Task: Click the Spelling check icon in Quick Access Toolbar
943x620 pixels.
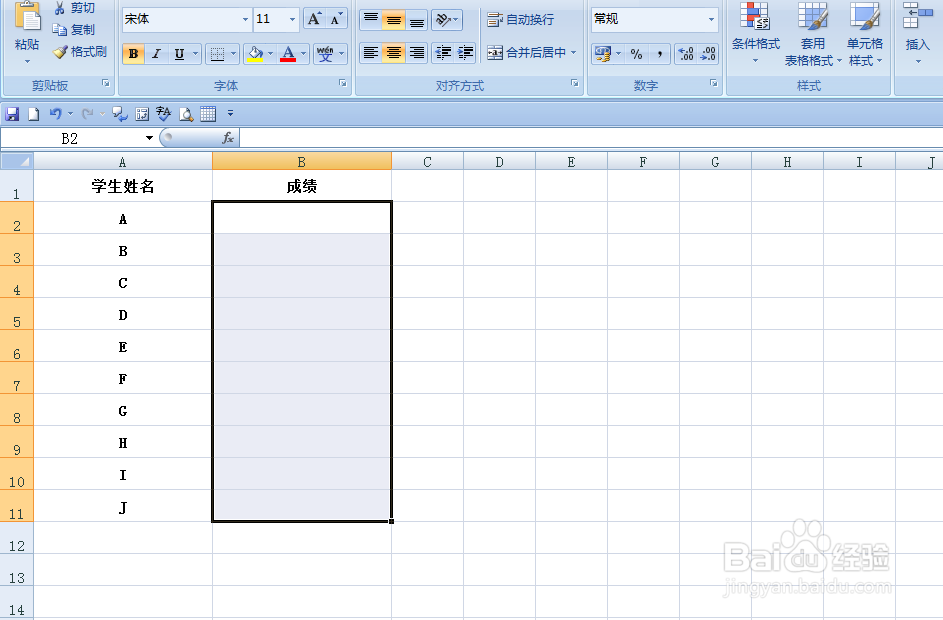Action: [162, 113]
